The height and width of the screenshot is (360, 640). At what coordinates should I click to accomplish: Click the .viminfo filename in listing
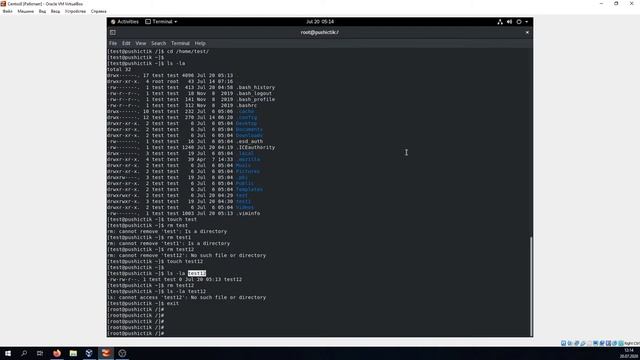248,213
